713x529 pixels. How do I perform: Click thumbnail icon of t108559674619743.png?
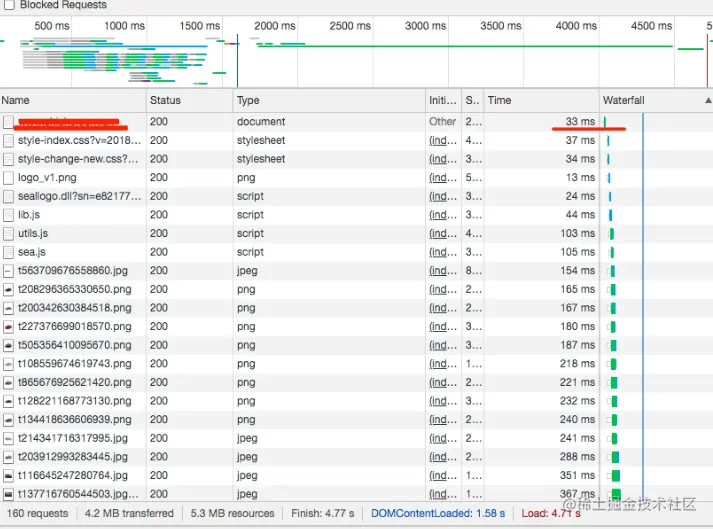point(8,364)
